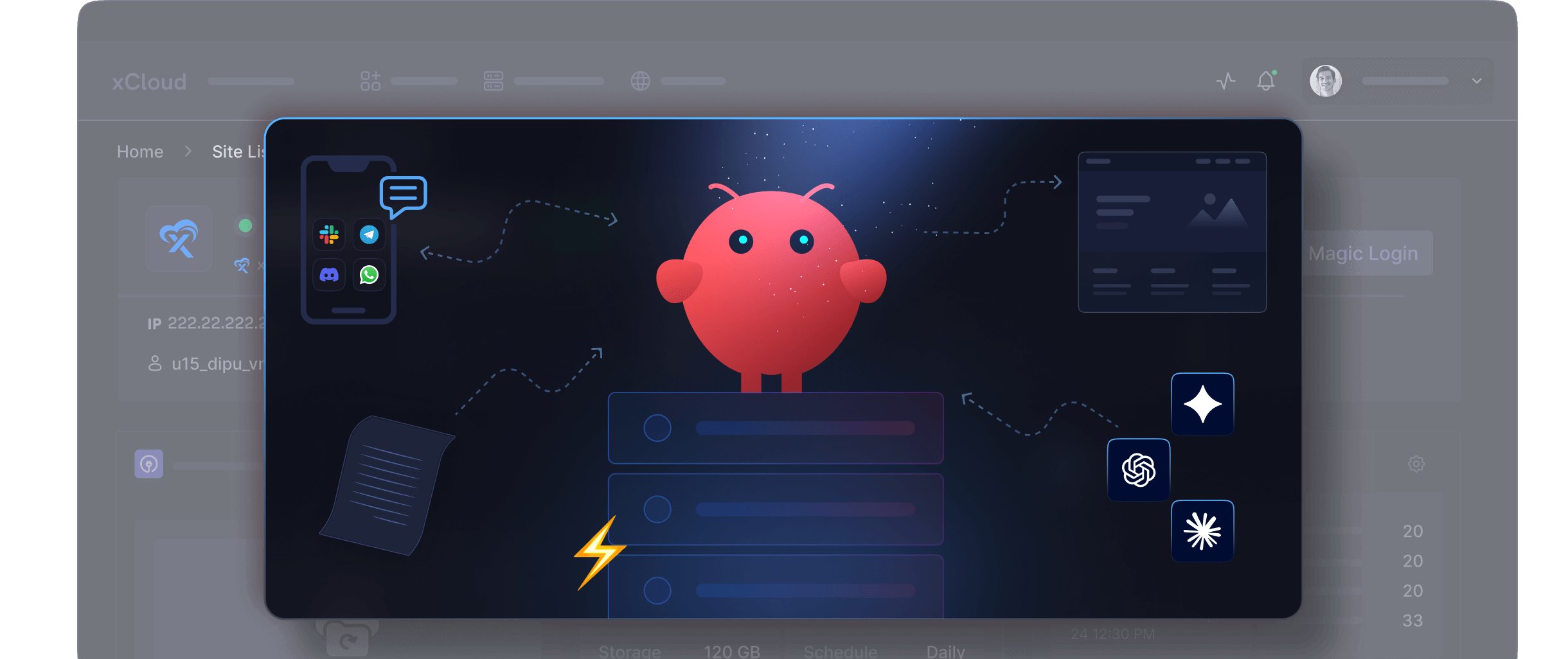Click the chat message bubble icon
This screenshot has height=659, width=1568.
tap(403, 195)
